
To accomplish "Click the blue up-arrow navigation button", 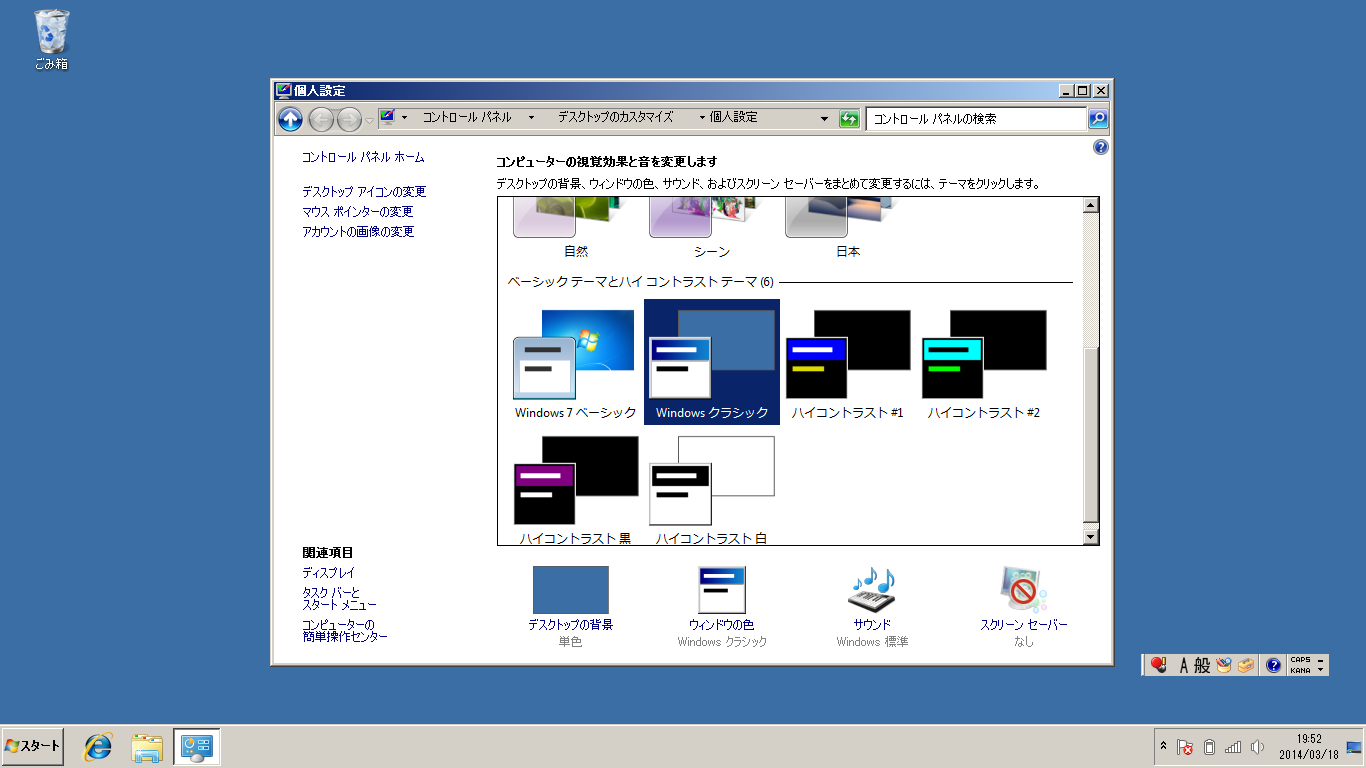I will [x=290, y=119].
